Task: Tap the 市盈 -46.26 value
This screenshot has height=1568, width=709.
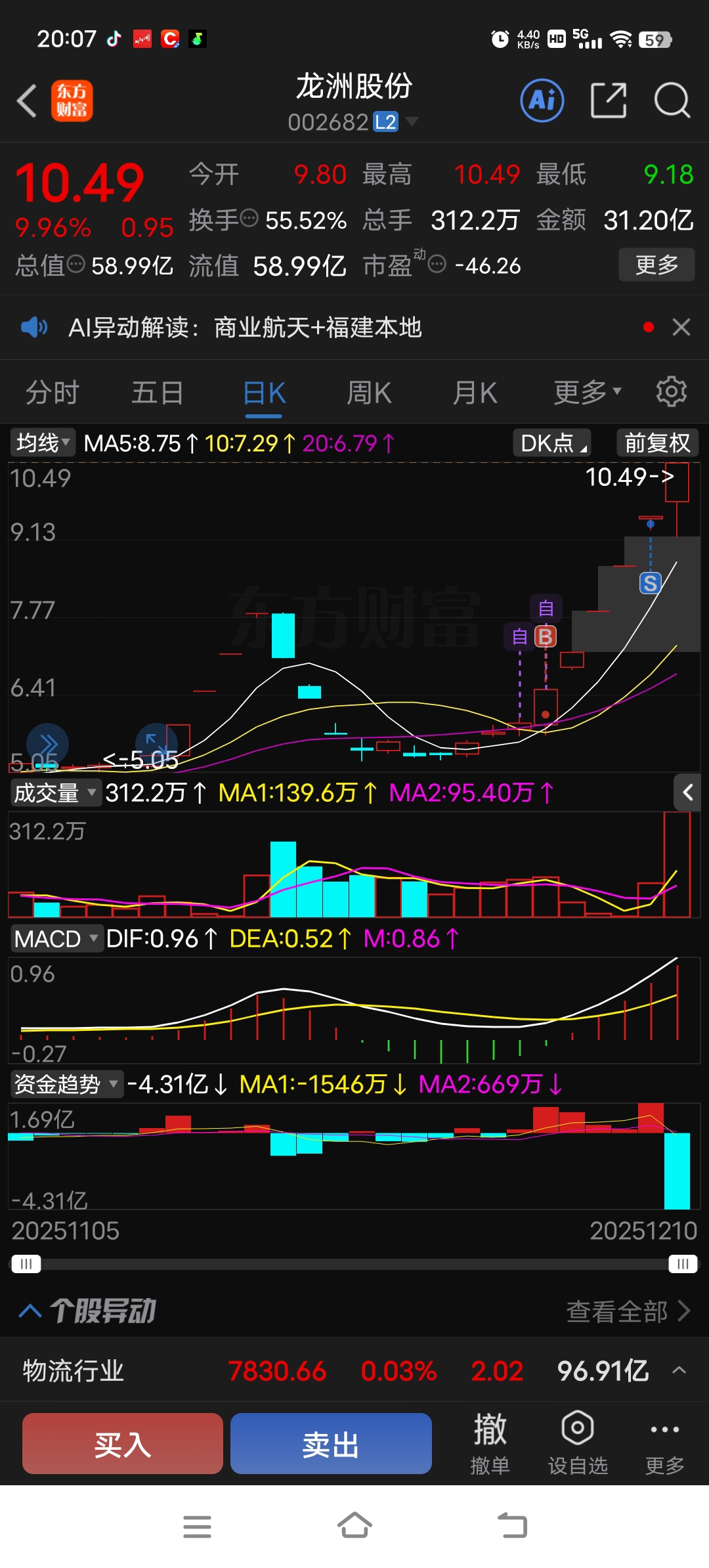Action: [x=488, y=266]
